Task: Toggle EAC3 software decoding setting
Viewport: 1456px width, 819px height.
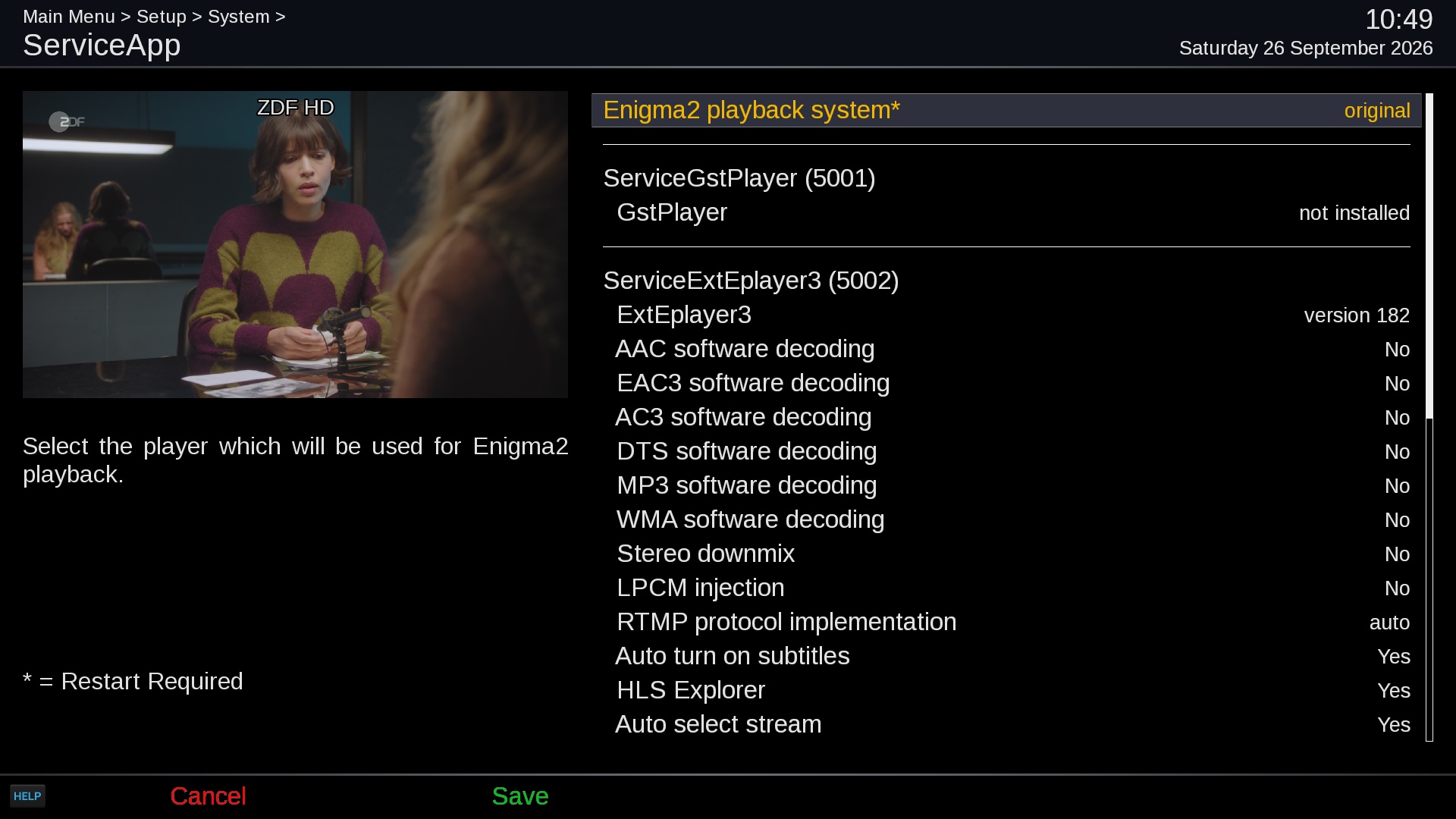Action: [1006, 383]
